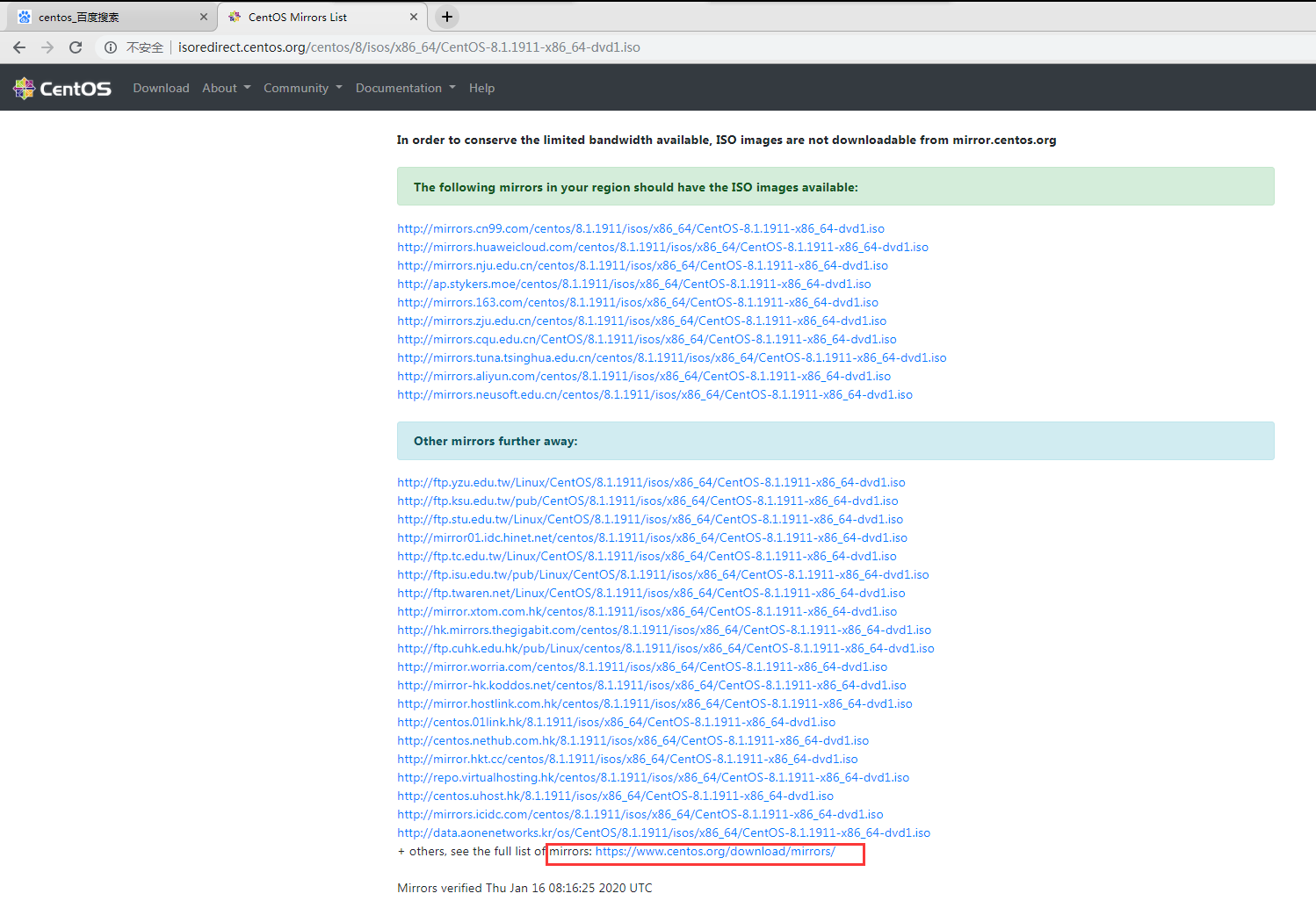Expand the Documentation dropdown menu
This screenshot has width=1316, height=908.
(x=406, y=88)
